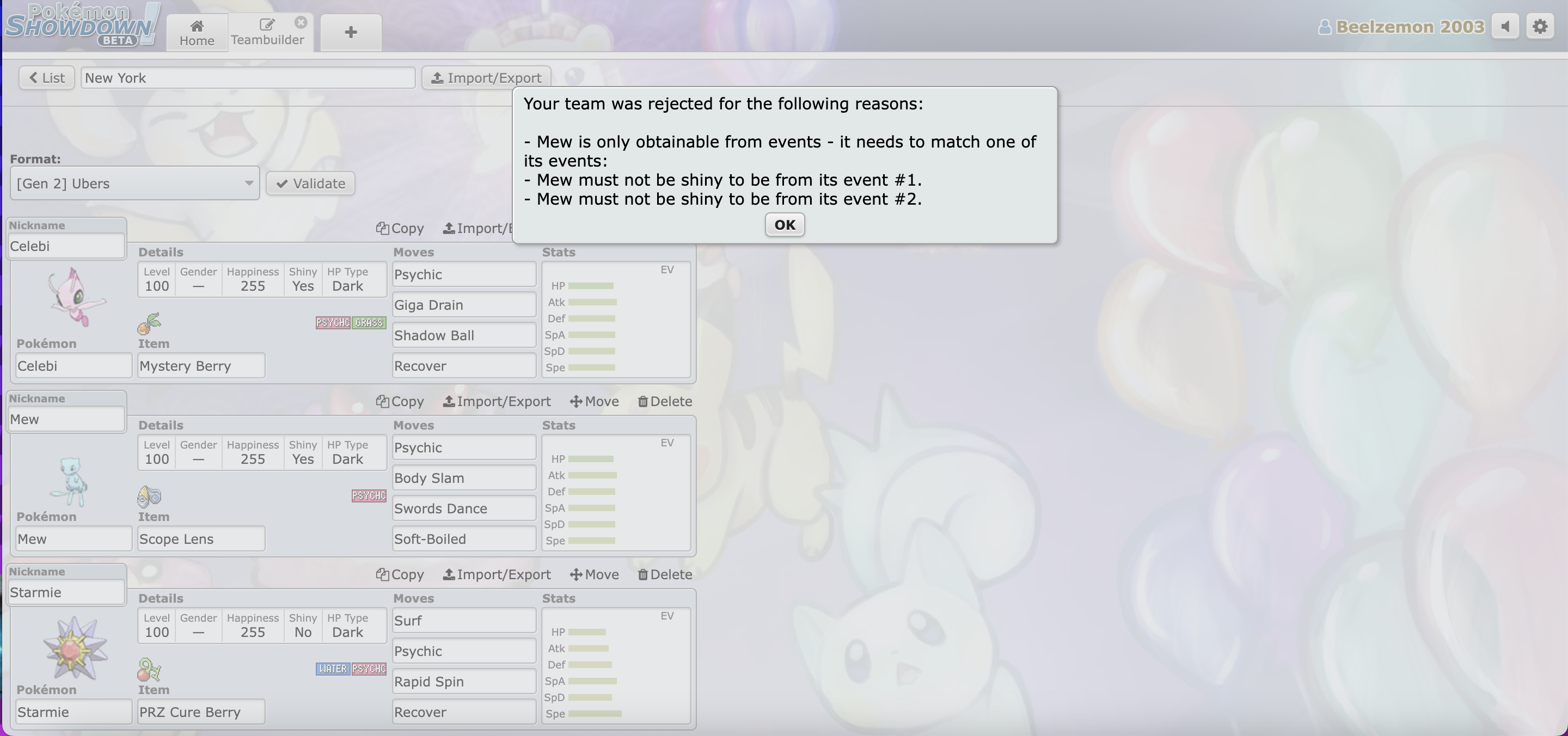1568x736 pixels.
Task: Open the Home tab
Action: coord(197,33)
